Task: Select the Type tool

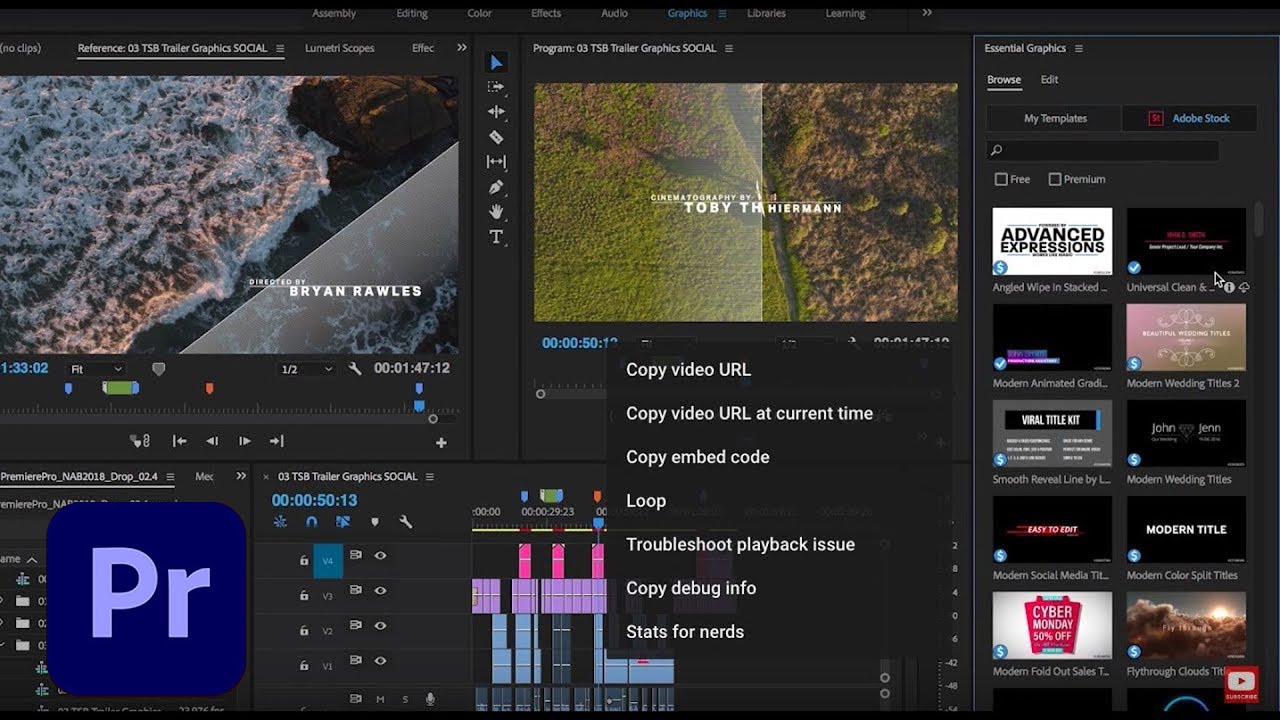Action: tap(497, 237)
